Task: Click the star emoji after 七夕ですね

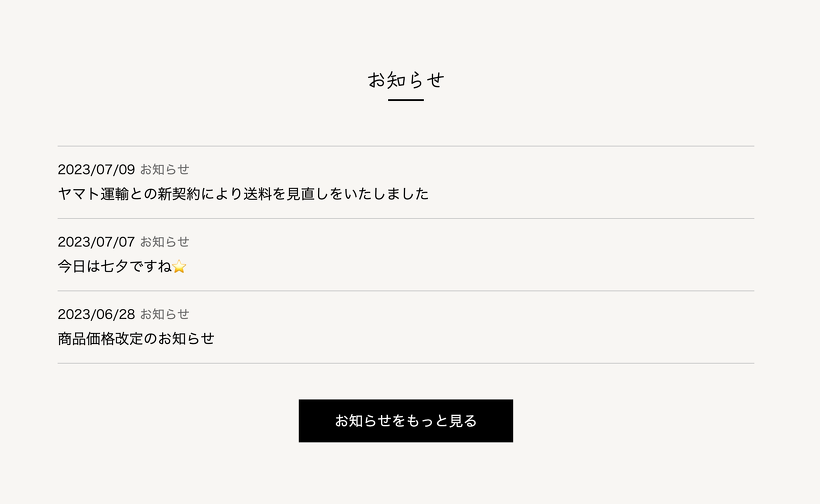Action: 180,267
